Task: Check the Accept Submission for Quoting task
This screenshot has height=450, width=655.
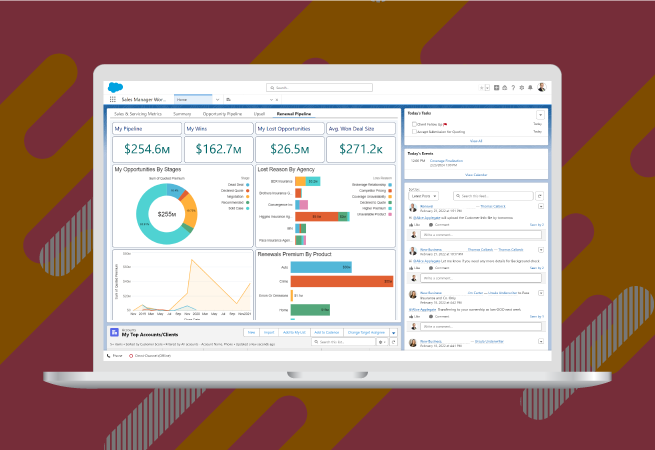Action: (x=413, y=131)
